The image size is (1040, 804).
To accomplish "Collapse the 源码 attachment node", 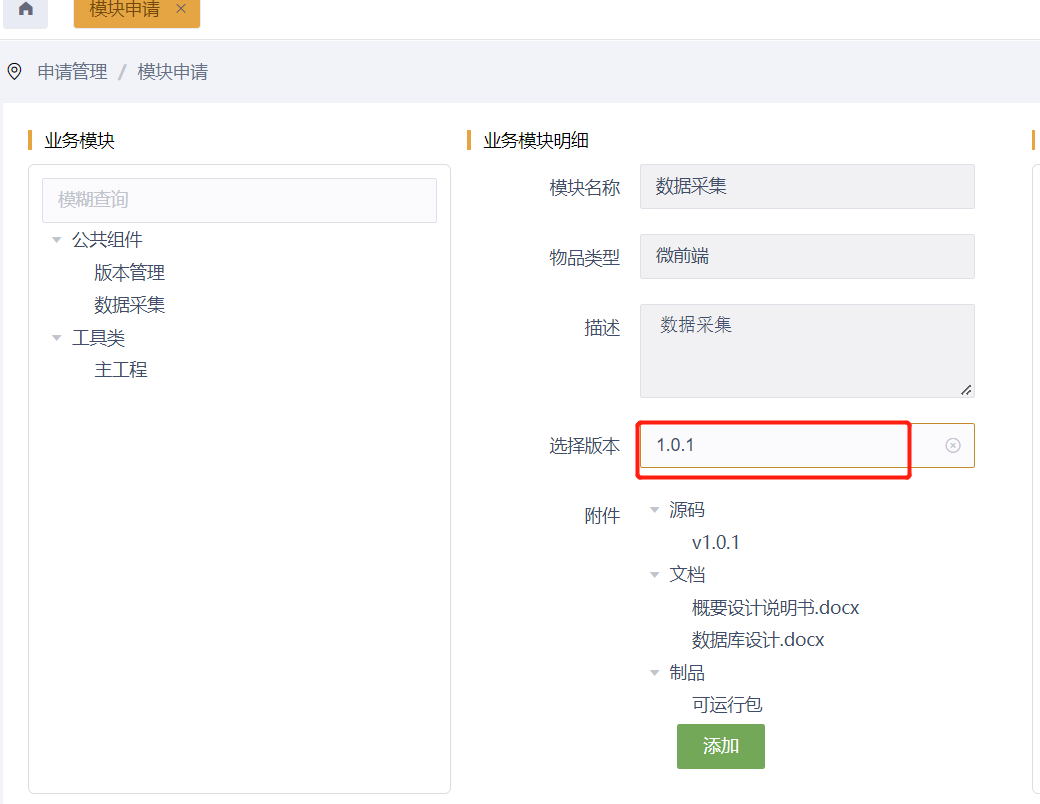I will click(x=655, y=510).
